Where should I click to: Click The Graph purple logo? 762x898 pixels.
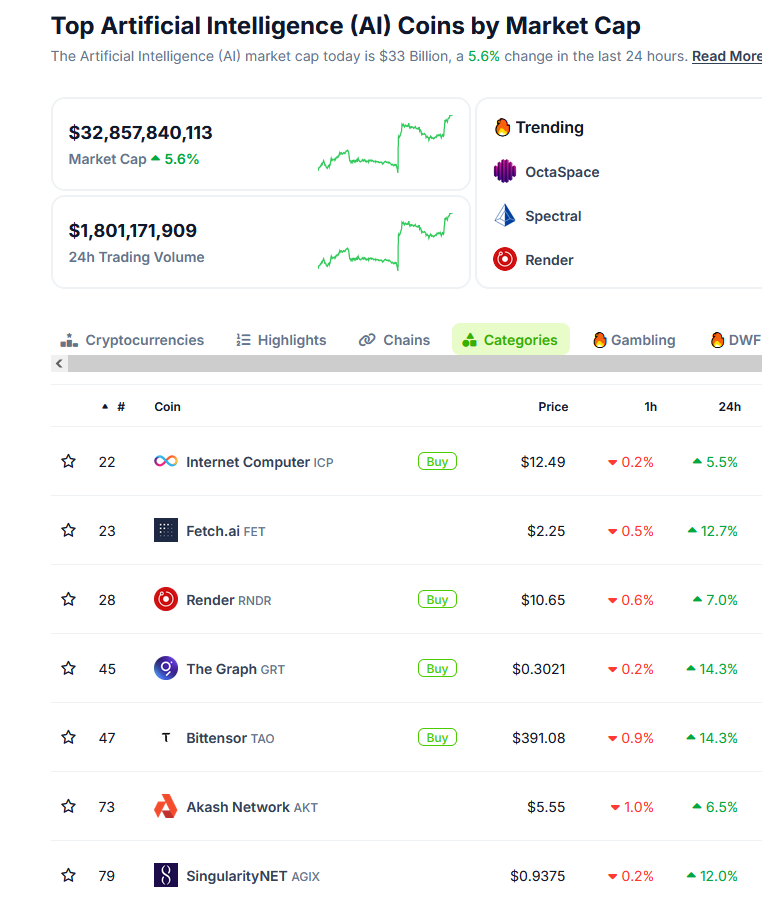pos(165,668)
